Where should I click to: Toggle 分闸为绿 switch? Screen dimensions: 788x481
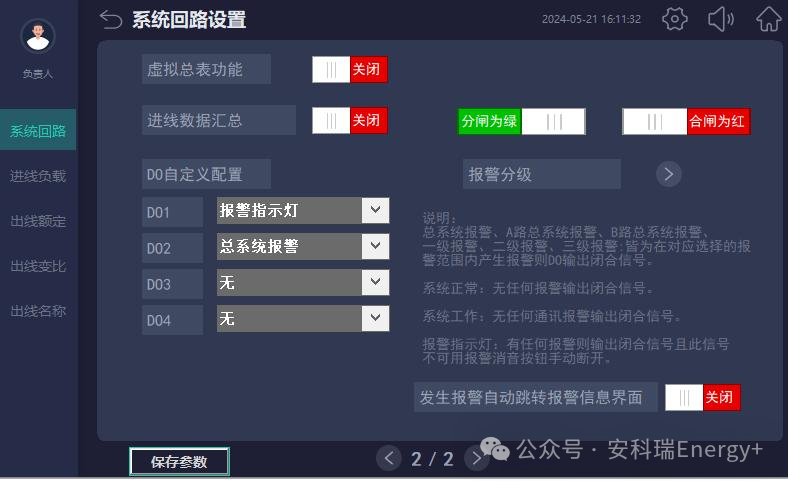point(522,122)
